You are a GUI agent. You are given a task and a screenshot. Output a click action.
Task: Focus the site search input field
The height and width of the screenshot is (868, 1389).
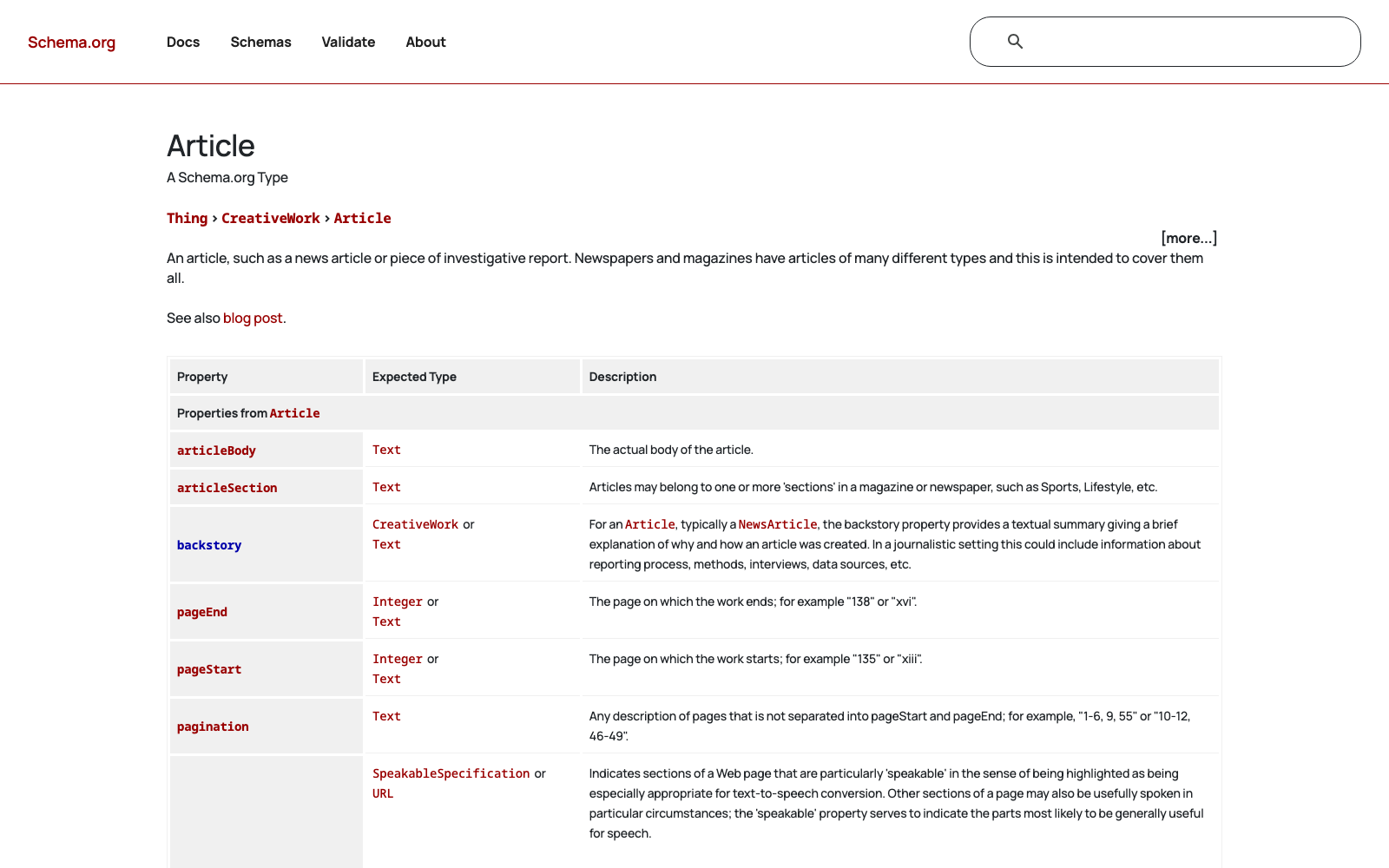pyautogui.click(x=1165, y=42)
